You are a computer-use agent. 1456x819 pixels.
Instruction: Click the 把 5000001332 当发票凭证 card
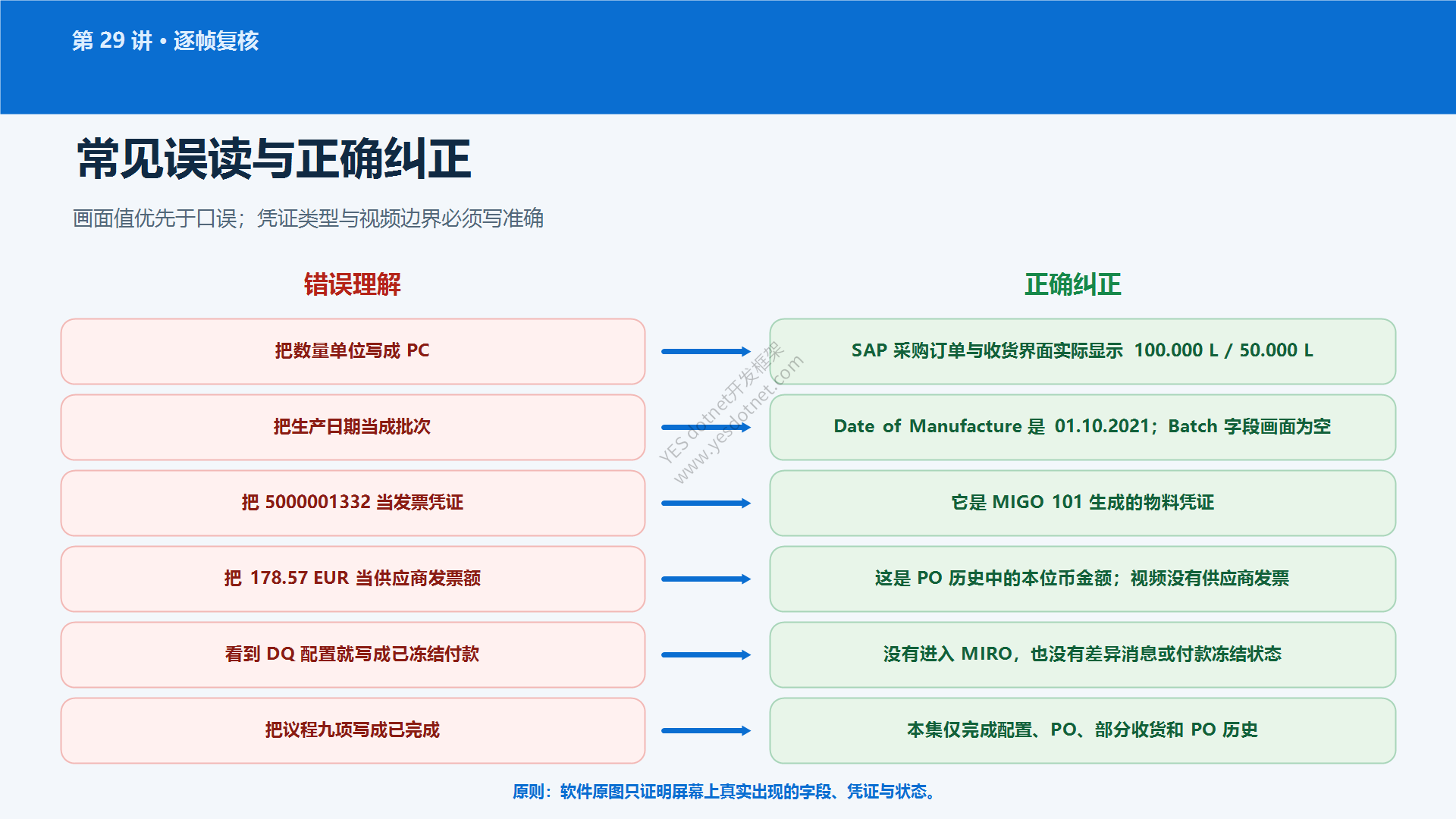click(353, 503)
